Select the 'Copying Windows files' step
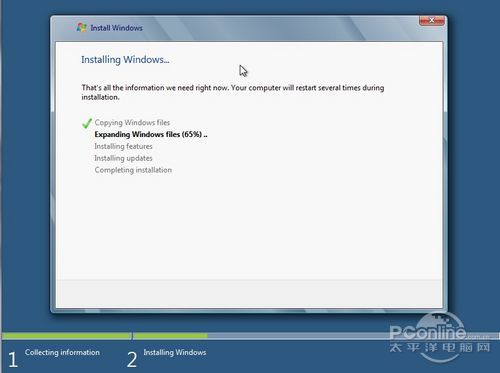The height and width of the screenshot is (373, 500). [x=132, y=123]
